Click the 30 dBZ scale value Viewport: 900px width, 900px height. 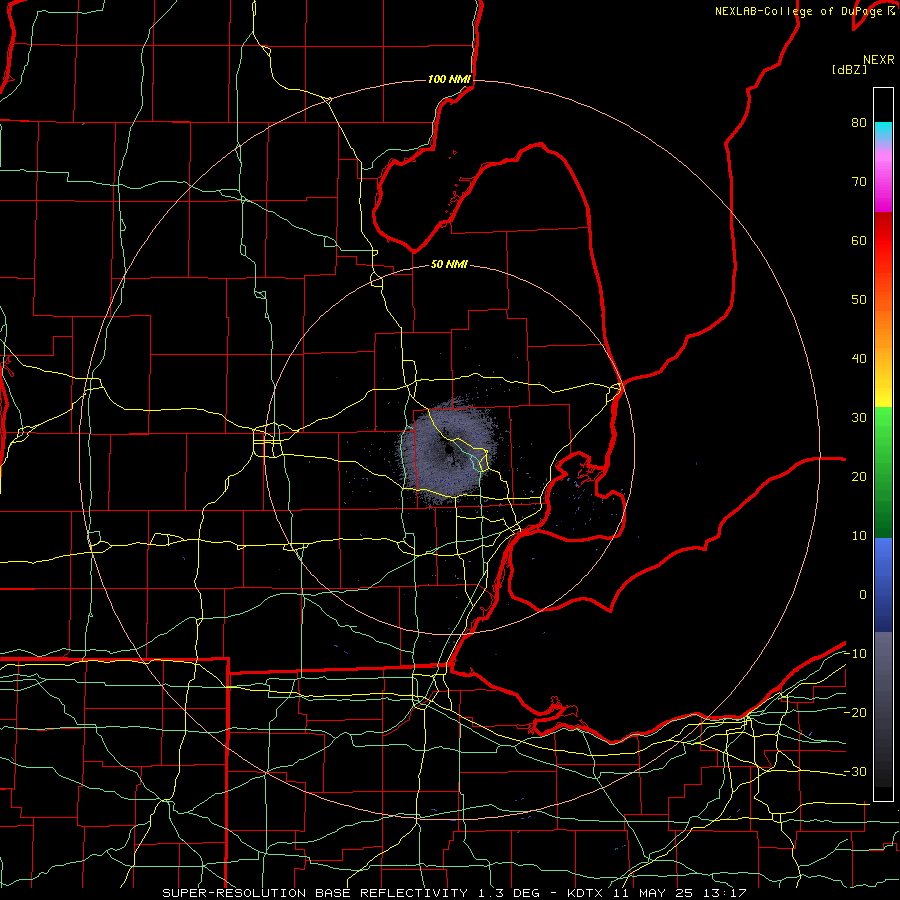tap(859, 418)
